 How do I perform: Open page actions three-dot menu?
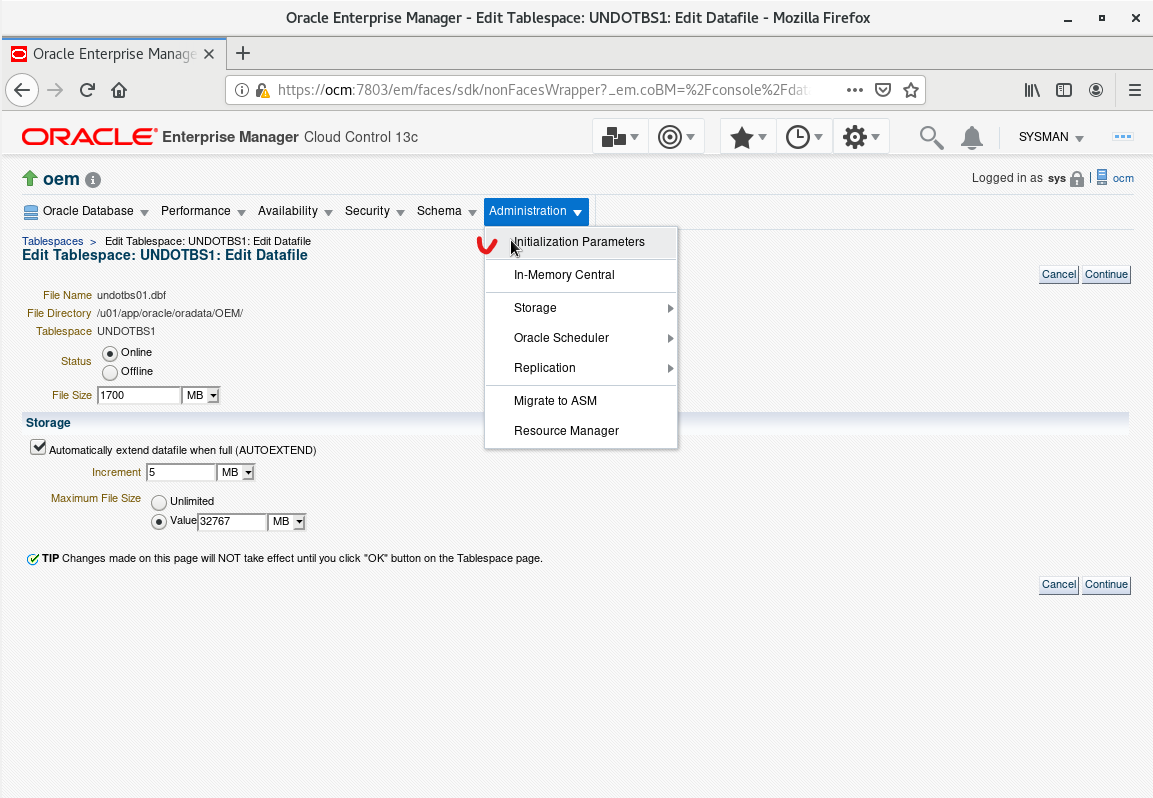coord(854,90)
